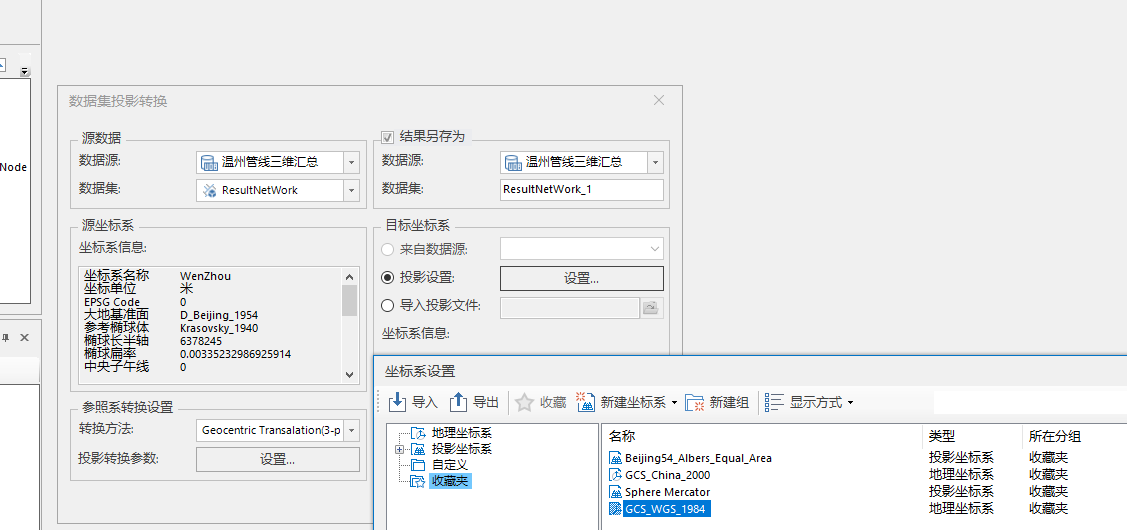Click the 0.00335232986925914 flattening value
This screenshot has height=530, width=1127.
pos(235,354)
